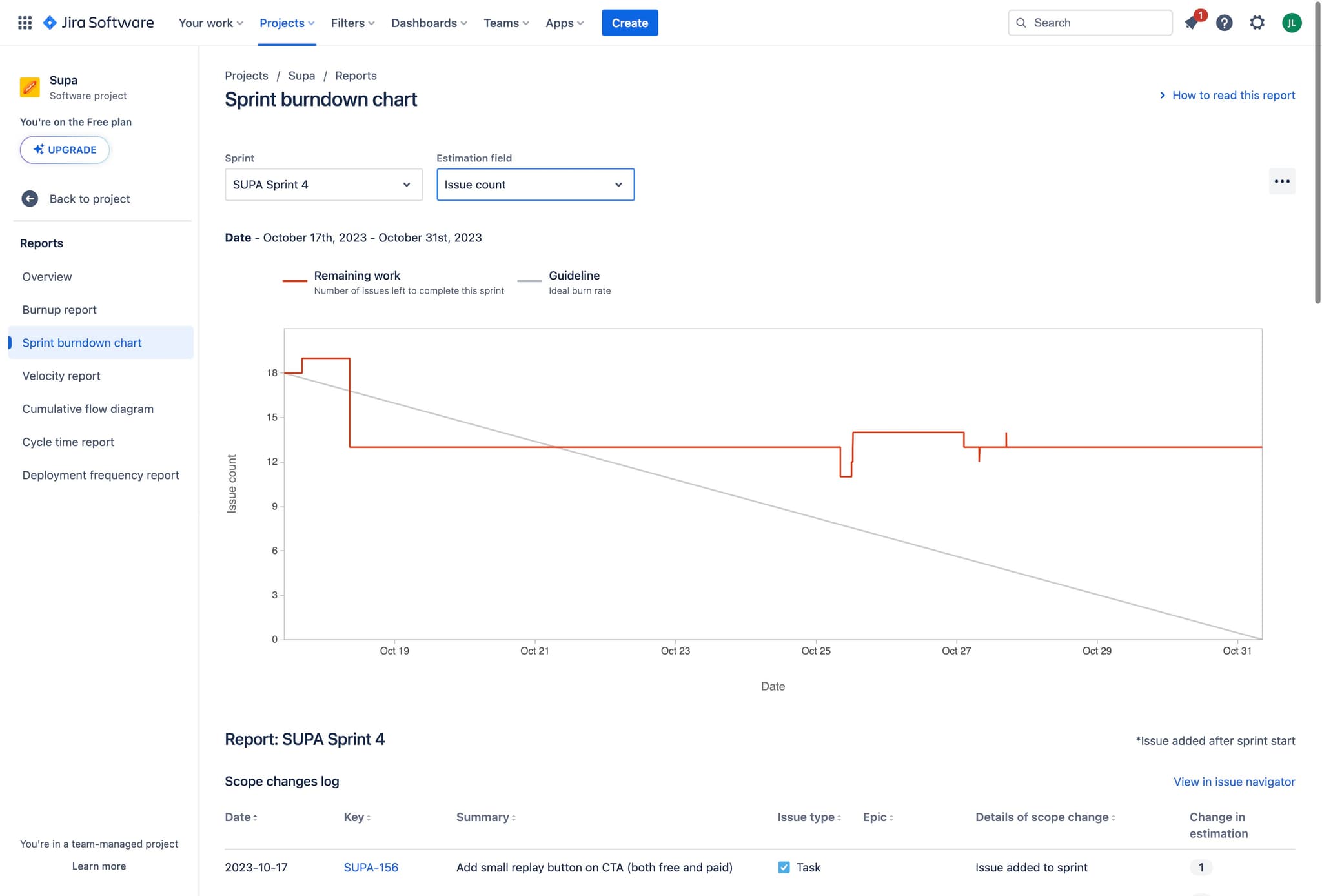Image resolution: width=1322 pixels, height=896 pixels.
Task: Click the Jira Software logo
Action: click(98, 23)
